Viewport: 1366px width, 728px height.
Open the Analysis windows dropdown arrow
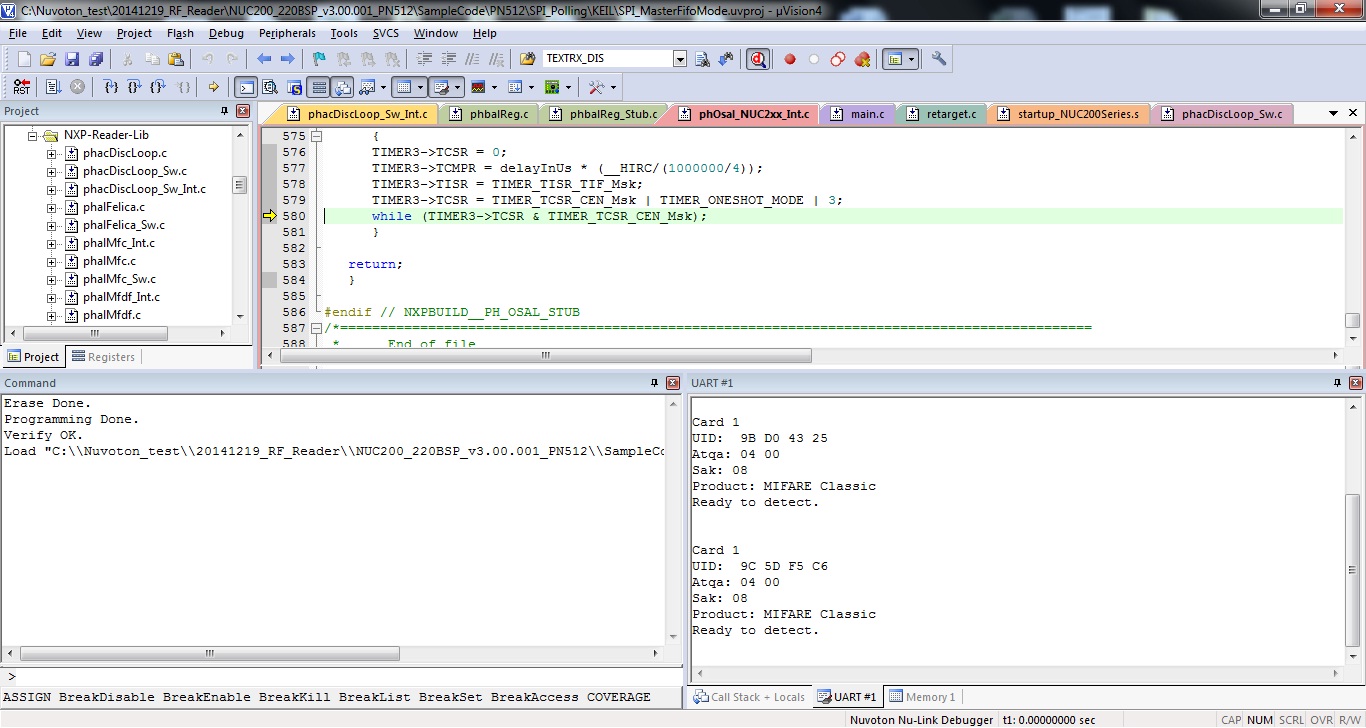point(496,87)
